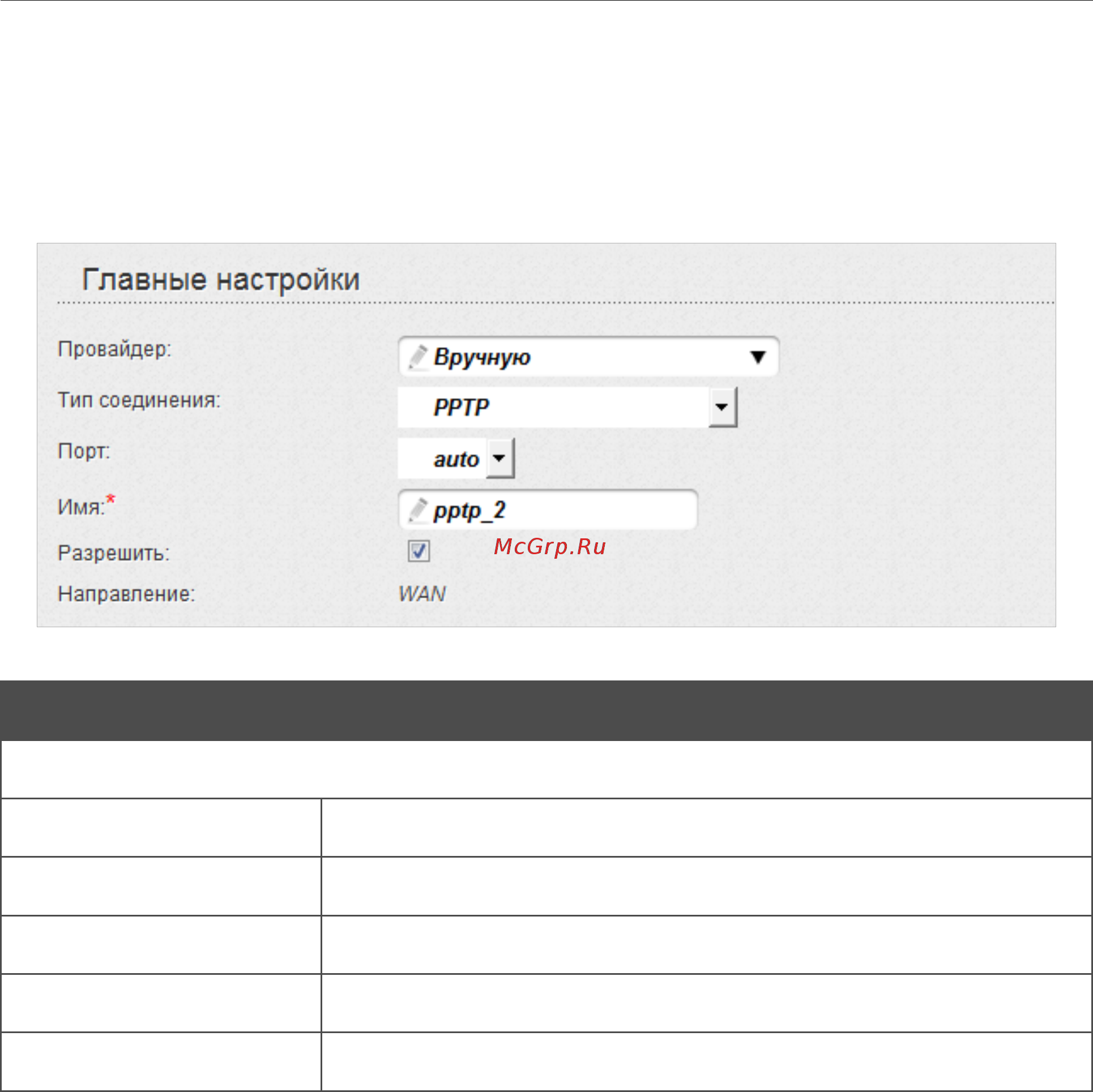Click the Направление: label
Screen dimensions: 1093x1092
[126, 594]
